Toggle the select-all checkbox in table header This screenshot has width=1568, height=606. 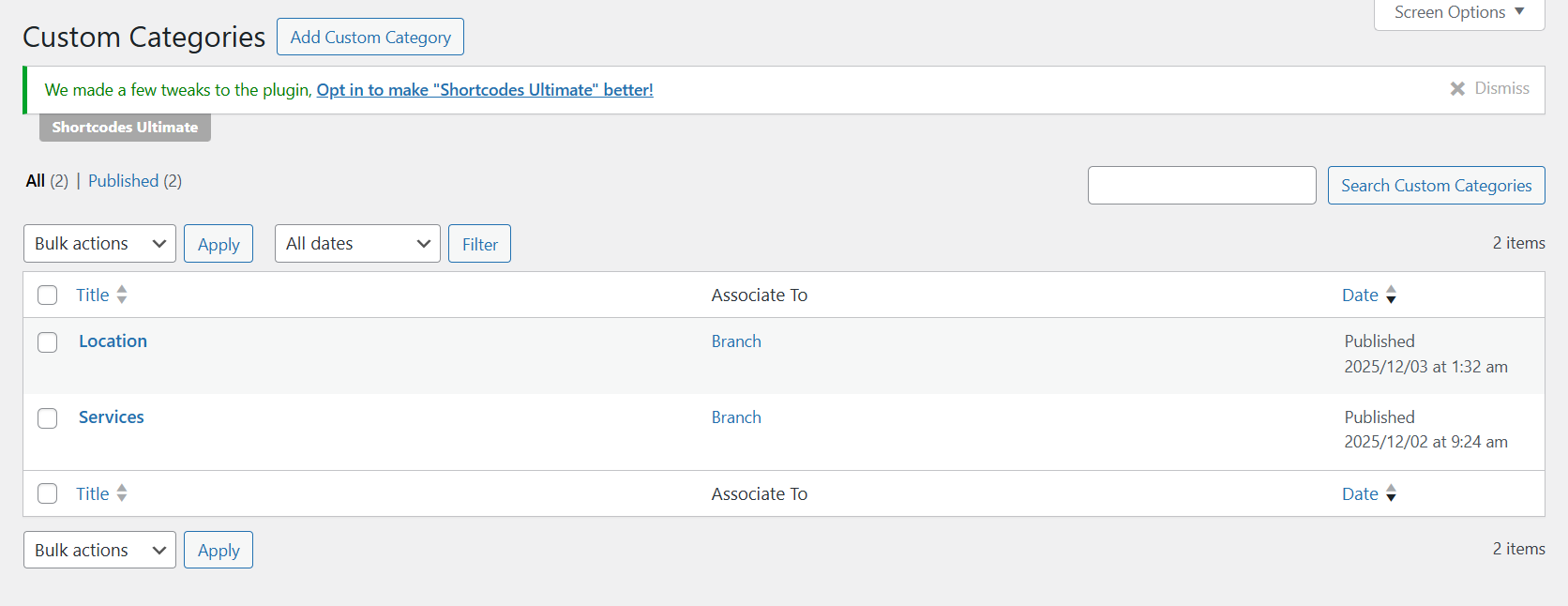[x=48, y=295]
